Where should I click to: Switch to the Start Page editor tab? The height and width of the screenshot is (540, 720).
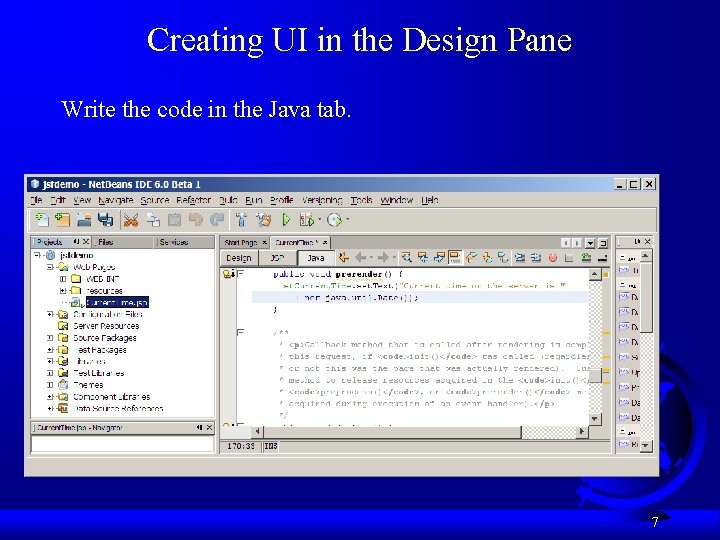(x=241, y=242)
